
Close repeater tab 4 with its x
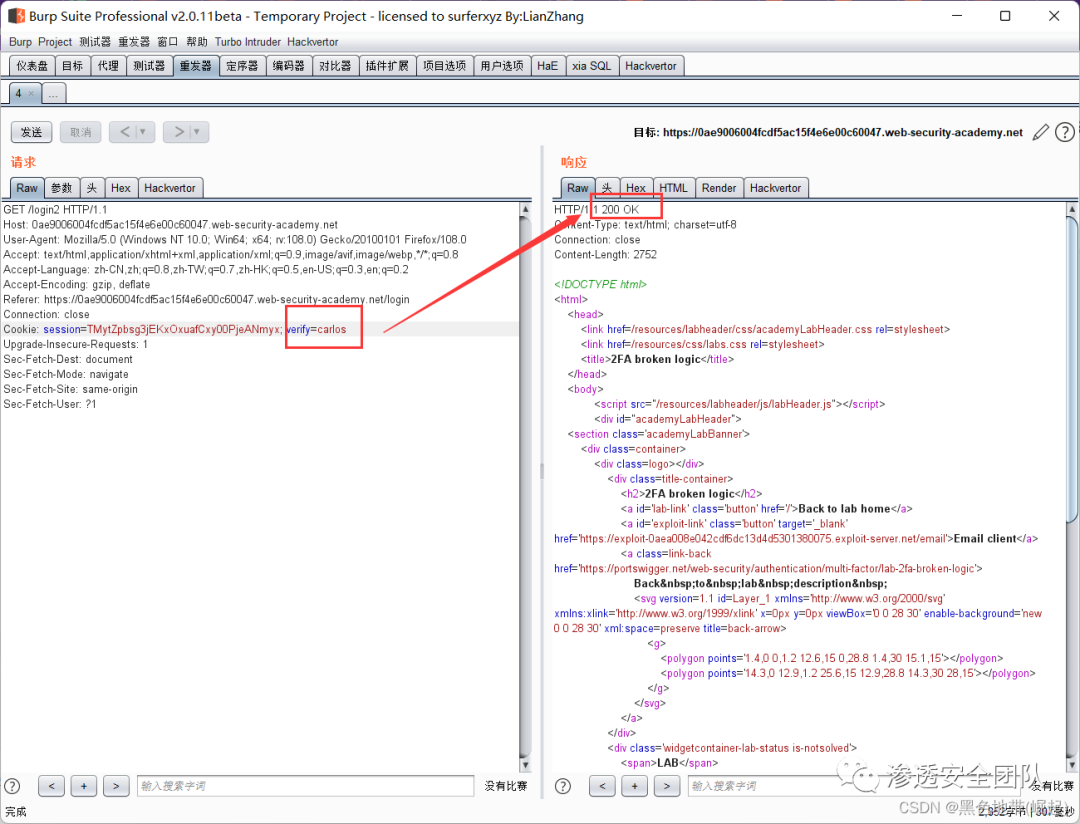31,93
